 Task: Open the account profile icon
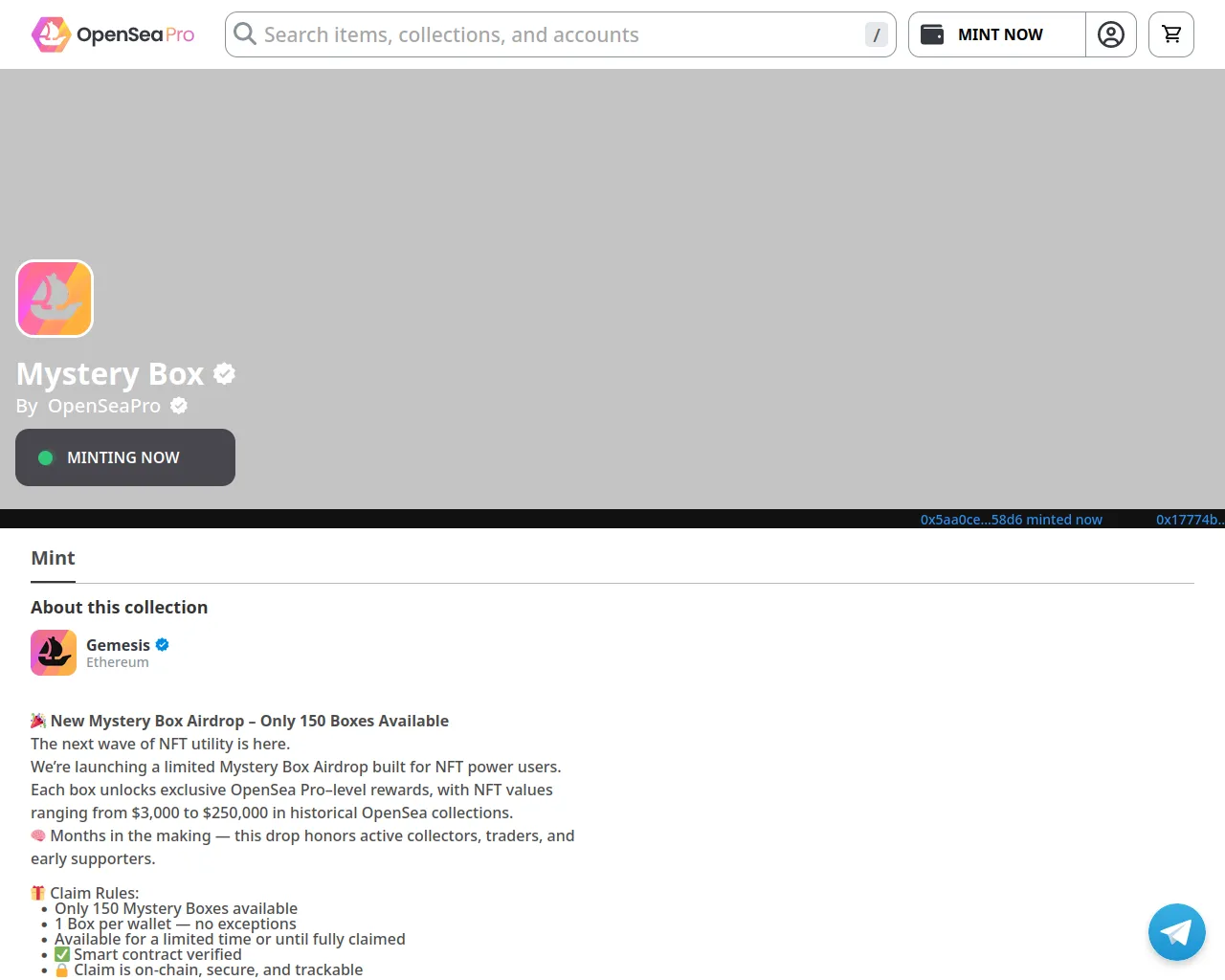[1111, 34]
